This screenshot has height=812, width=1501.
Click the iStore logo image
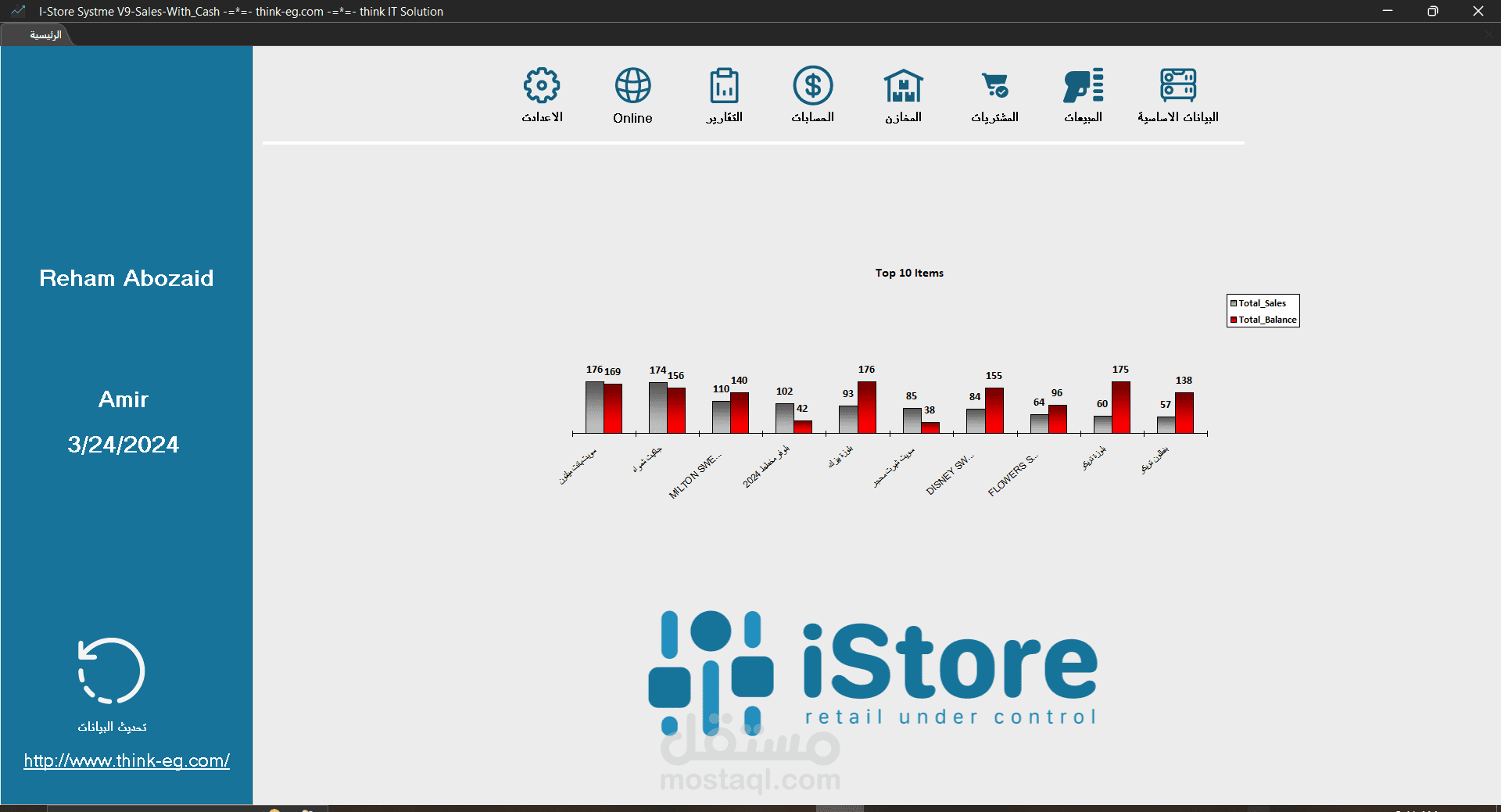(x=873, y=674)
